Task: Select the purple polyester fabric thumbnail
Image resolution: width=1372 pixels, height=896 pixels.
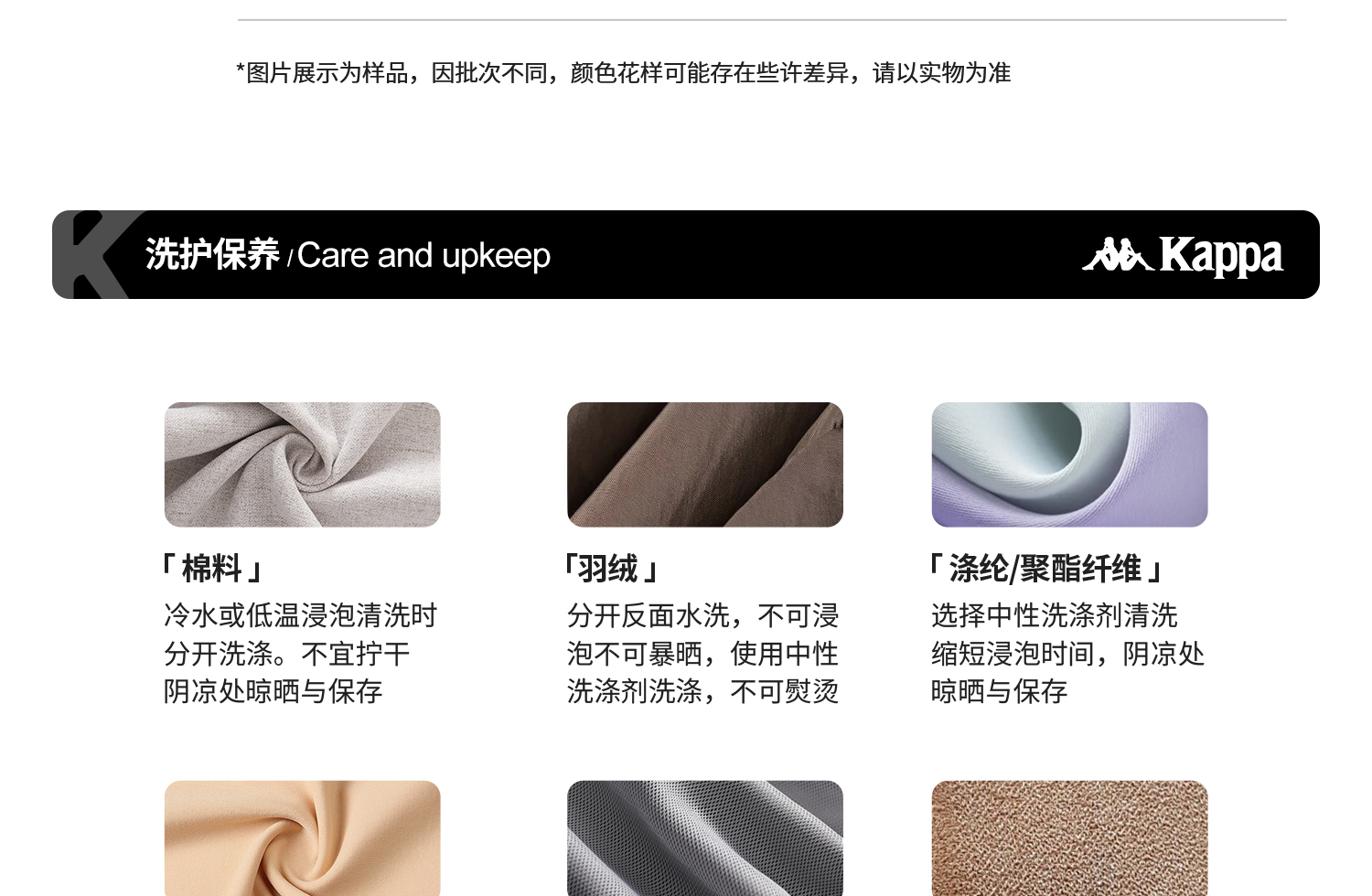Action: coord(1070,464)
